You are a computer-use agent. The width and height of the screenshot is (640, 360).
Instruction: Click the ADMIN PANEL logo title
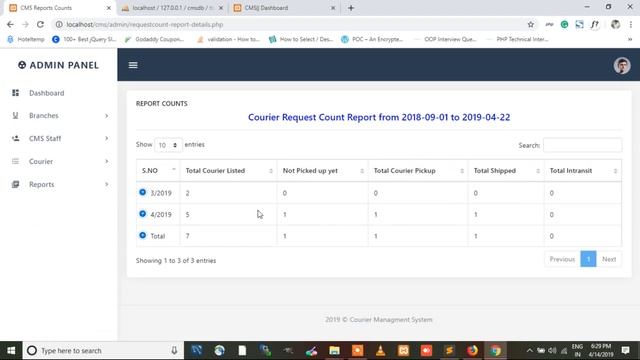coord(58,65)
